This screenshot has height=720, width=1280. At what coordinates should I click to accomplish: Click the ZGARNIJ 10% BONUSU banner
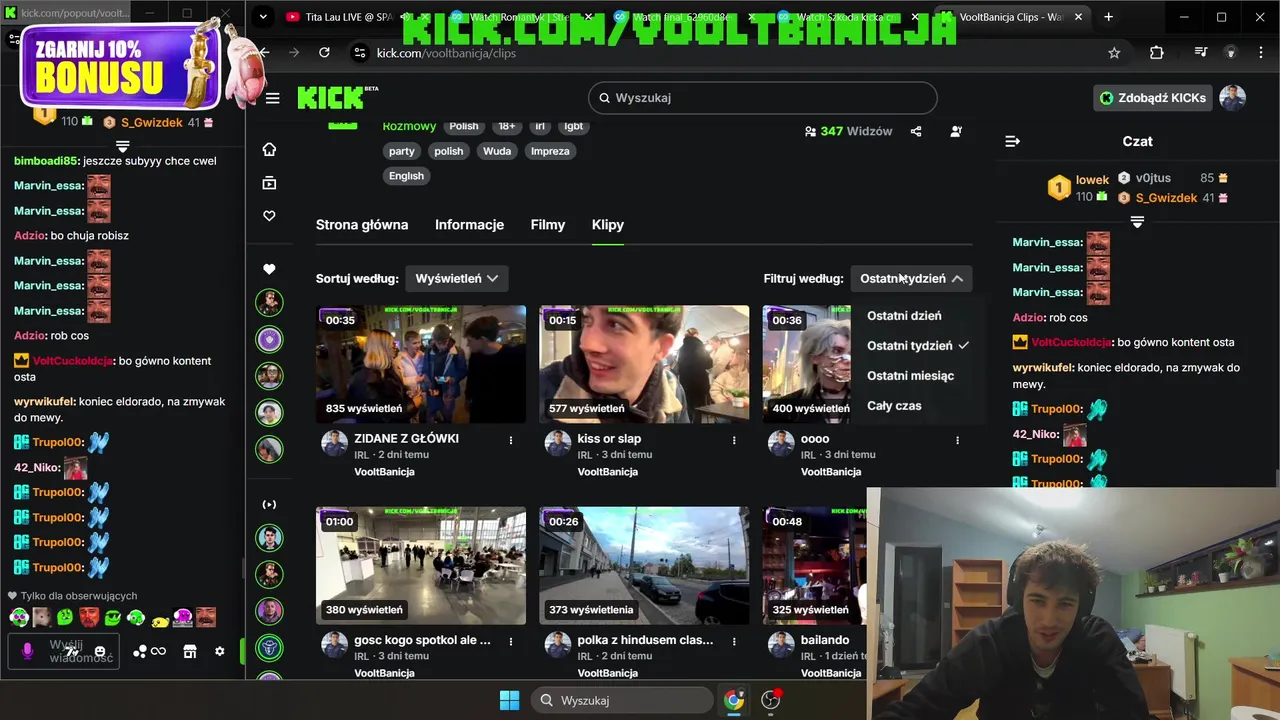click(x=120, y=67)
